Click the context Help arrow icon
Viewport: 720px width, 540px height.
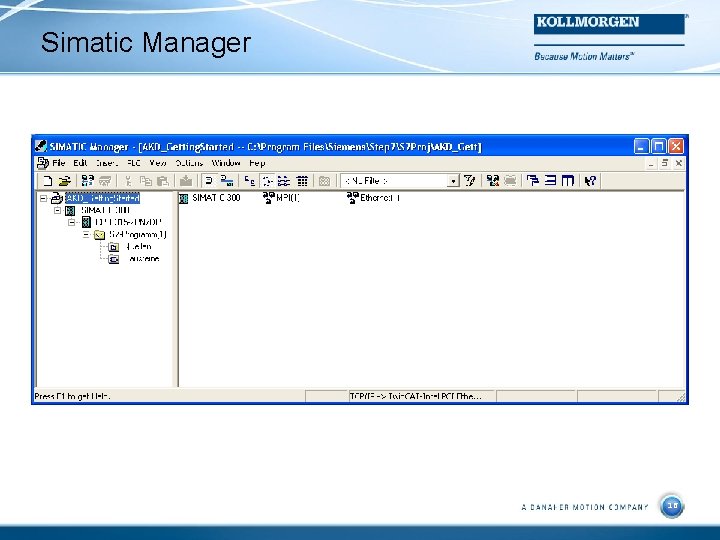pyautogui.click(x=591, y=180)
